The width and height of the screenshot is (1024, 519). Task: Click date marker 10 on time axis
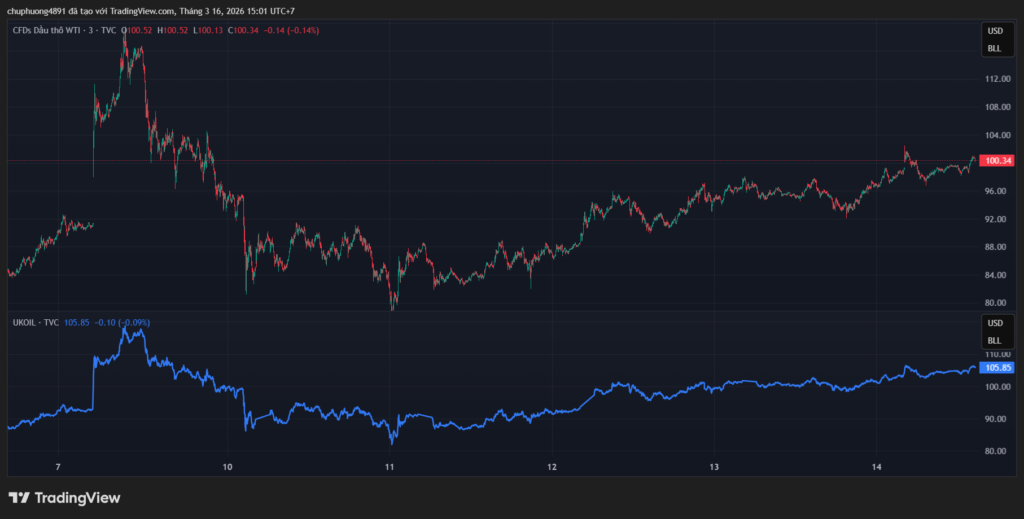(227, 467)
